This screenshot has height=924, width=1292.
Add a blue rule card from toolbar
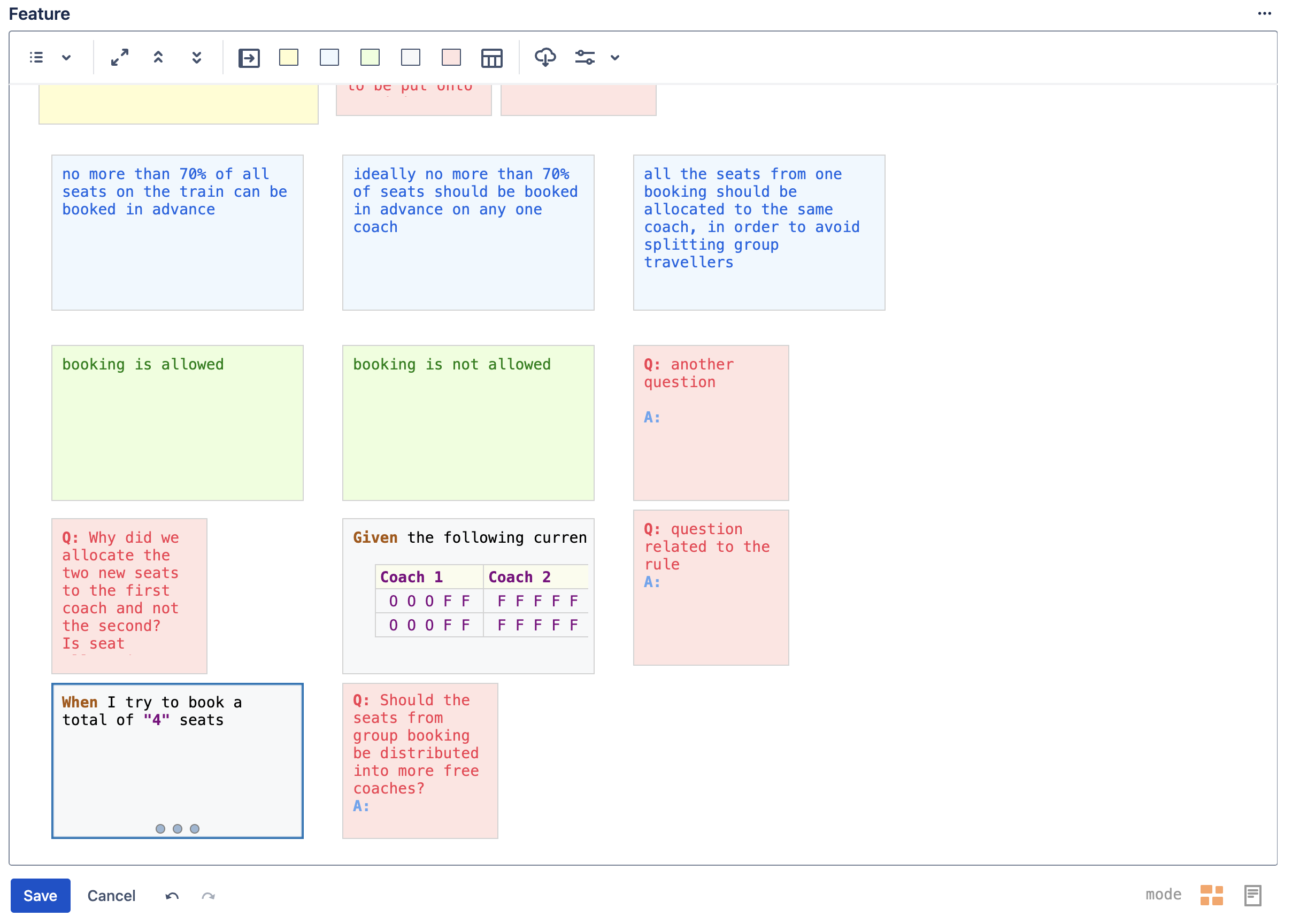[329, 57]
